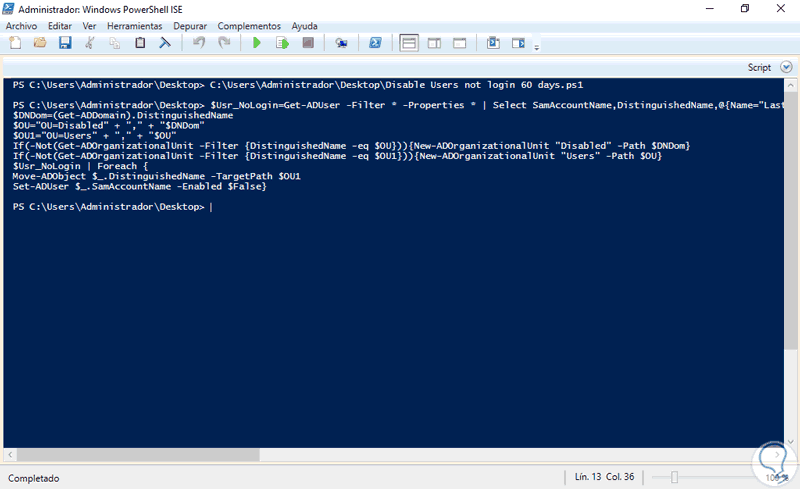Start PowerShell.exe in separate window icon

[376, 43]
